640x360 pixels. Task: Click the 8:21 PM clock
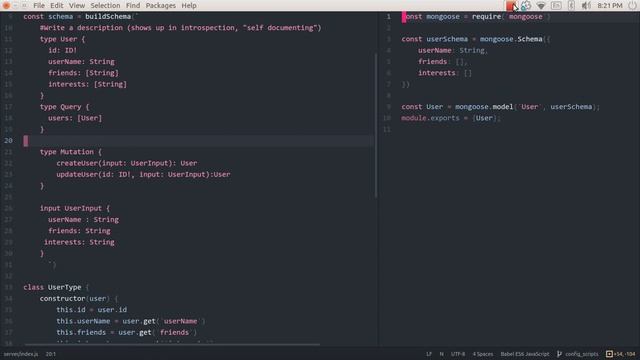[610, 6]
